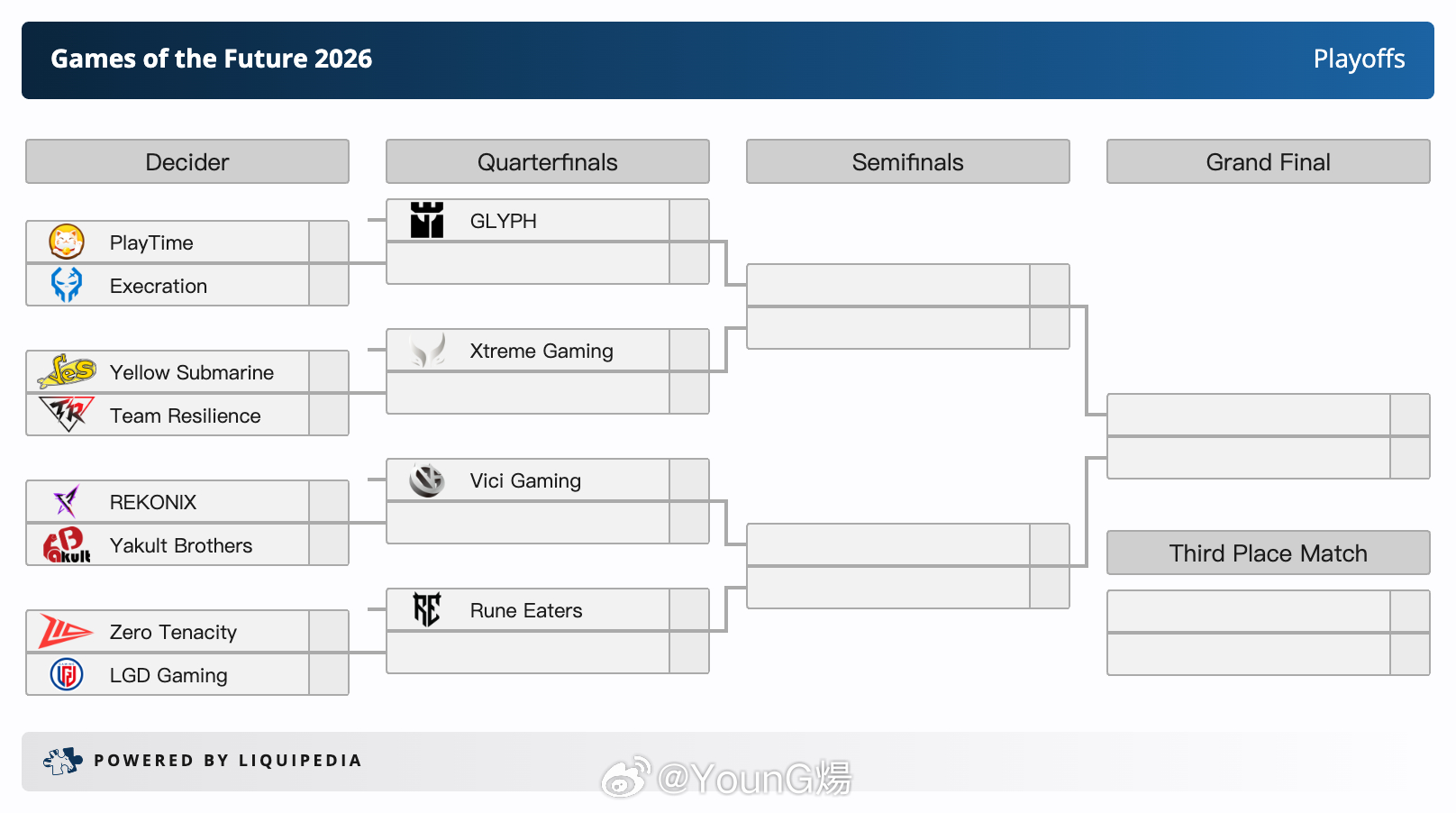The width and height of the screenshot is (1456, 813).
Task: Select the Semifinals round header
Action: [908, 161]
